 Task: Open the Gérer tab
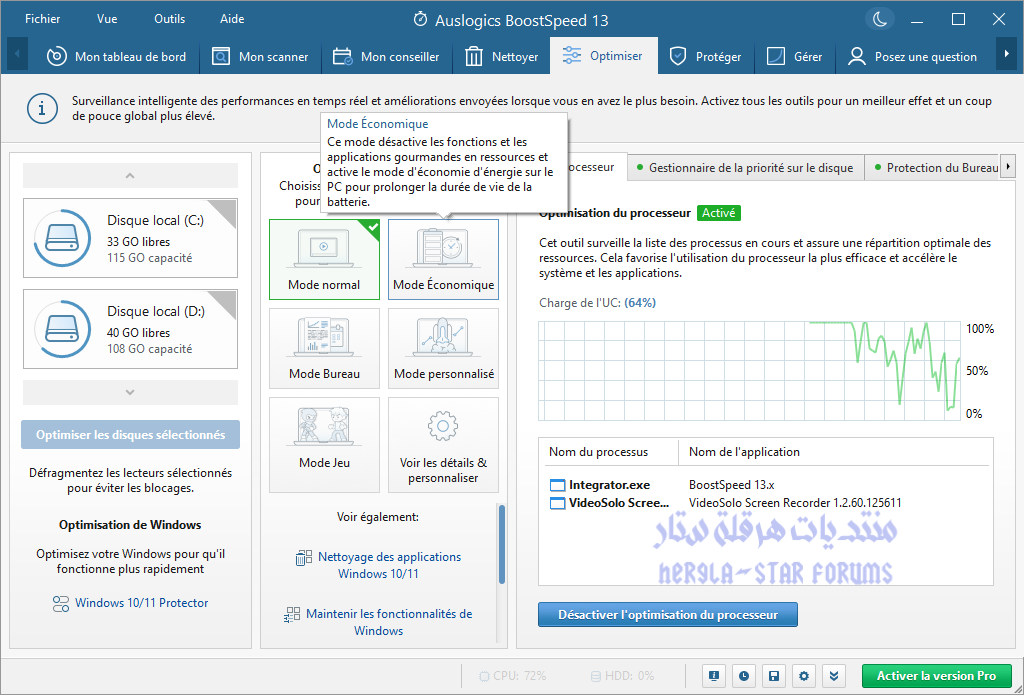pos(794,57)
